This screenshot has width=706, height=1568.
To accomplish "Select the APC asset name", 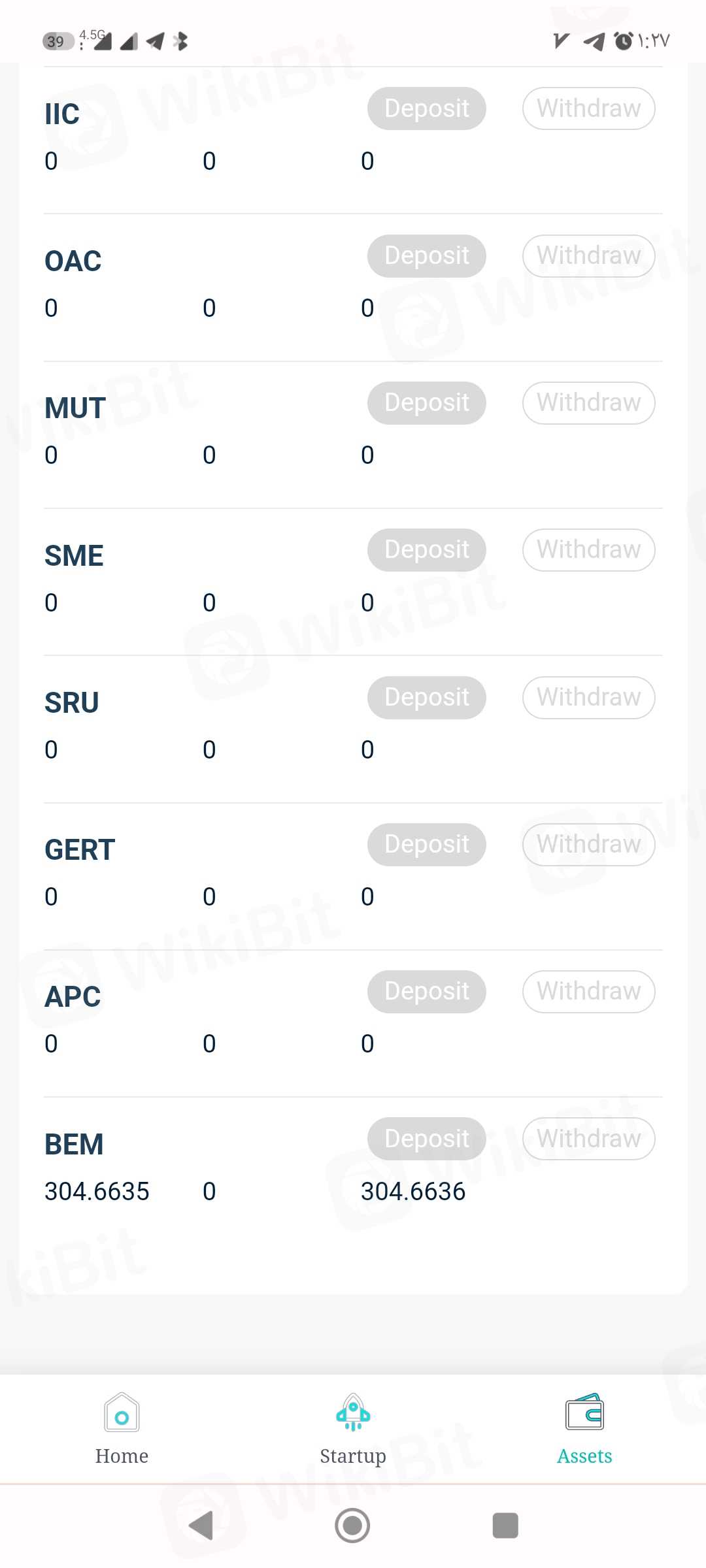I will (73, 997).
